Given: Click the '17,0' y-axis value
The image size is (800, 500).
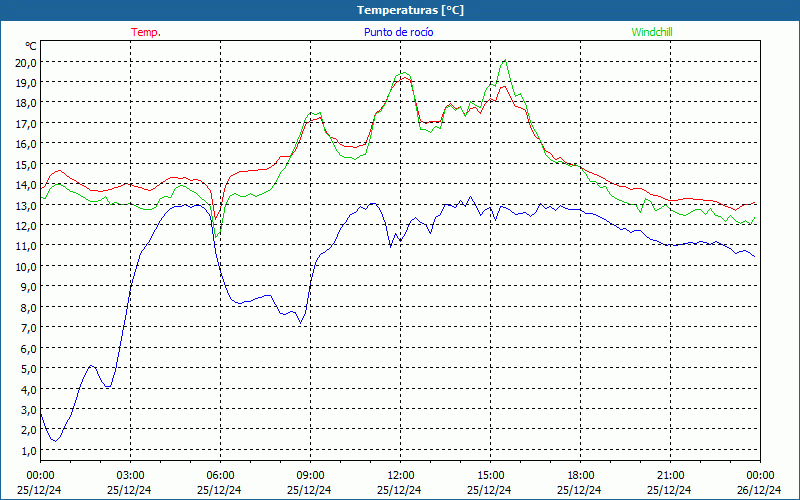Looking at the screenshot, I should click(27, 123).
